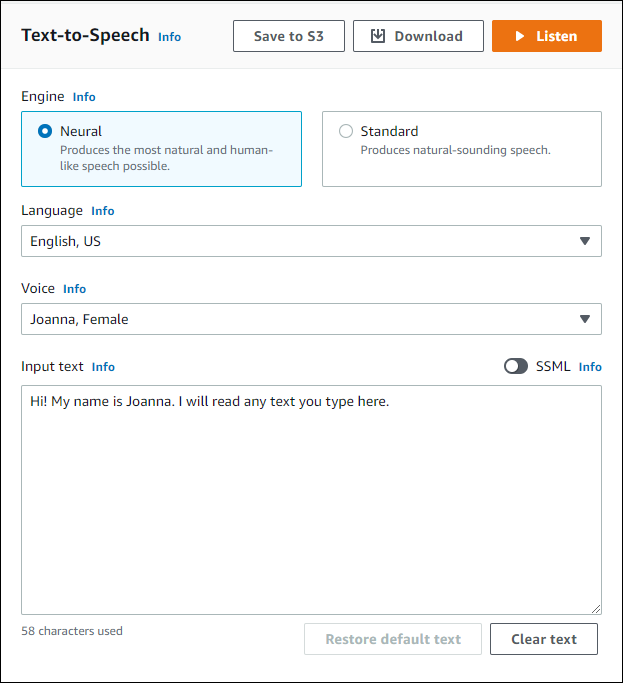Open Info link beside Engine label
Viewport: 623px width, 683px height.
pos(84,97)
